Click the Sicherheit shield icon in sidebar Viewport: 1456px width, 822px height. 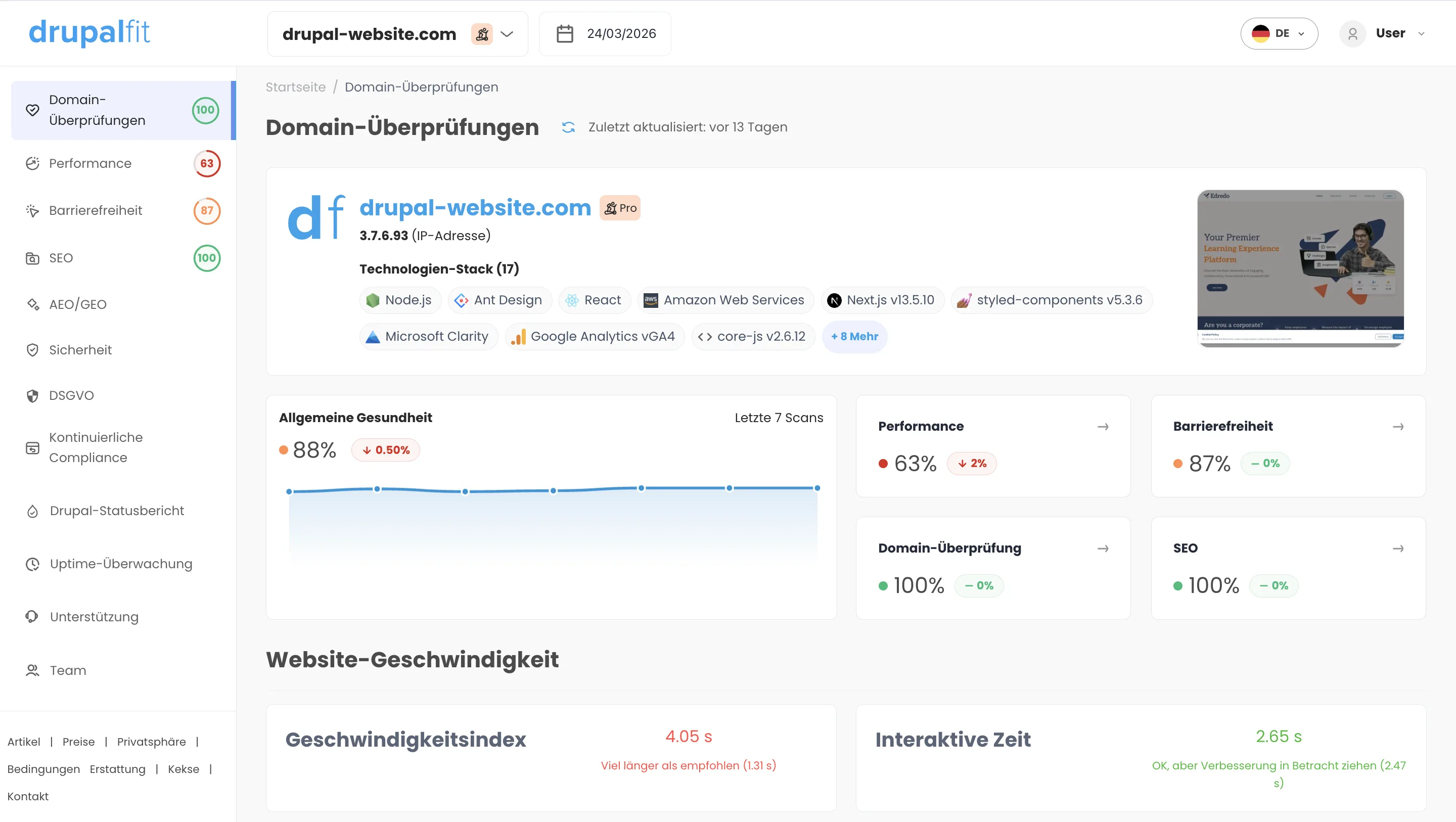point(32,350)
